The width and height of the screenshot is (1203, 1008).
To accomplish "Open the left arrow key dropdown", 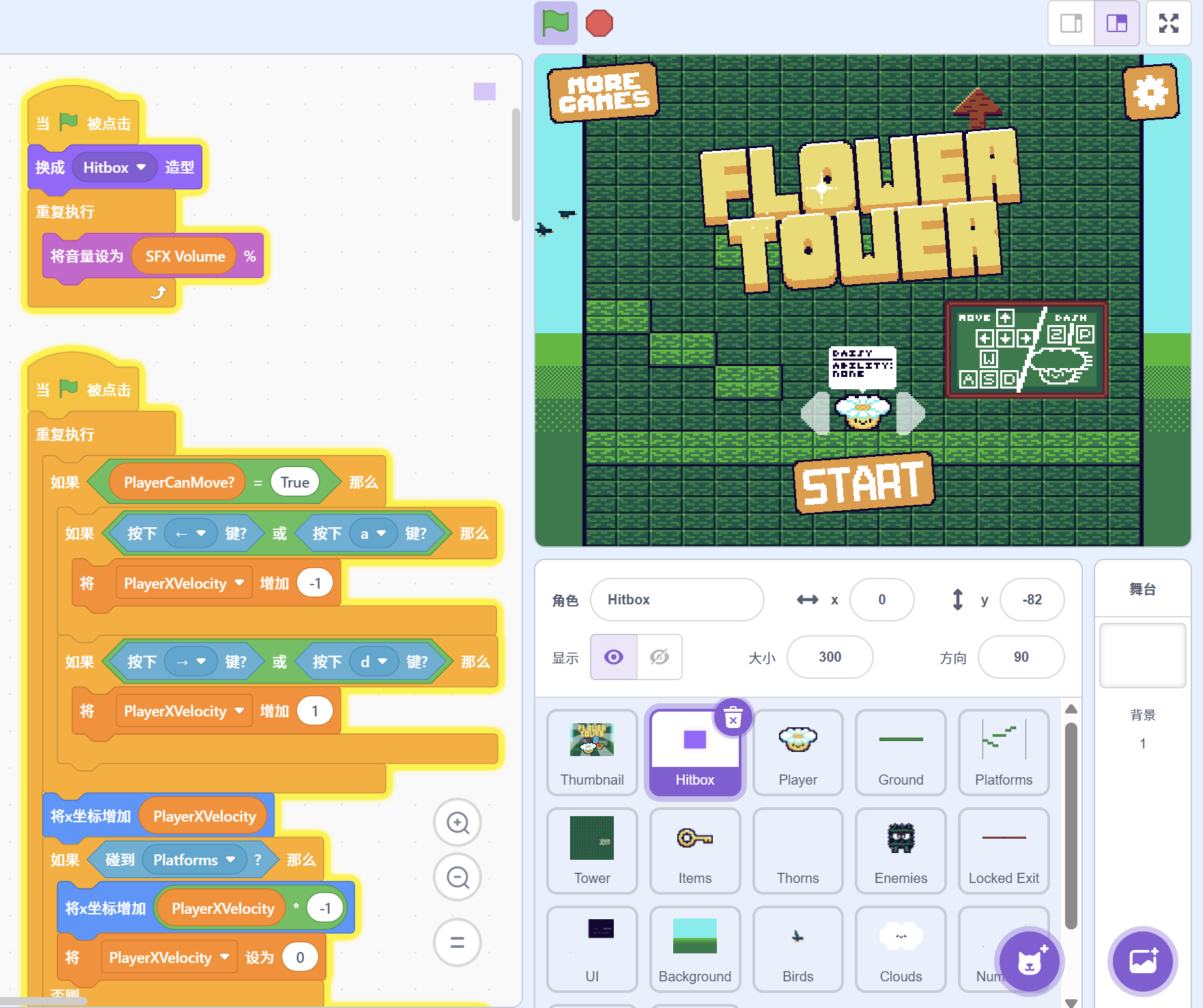I will tap(191, 533).
